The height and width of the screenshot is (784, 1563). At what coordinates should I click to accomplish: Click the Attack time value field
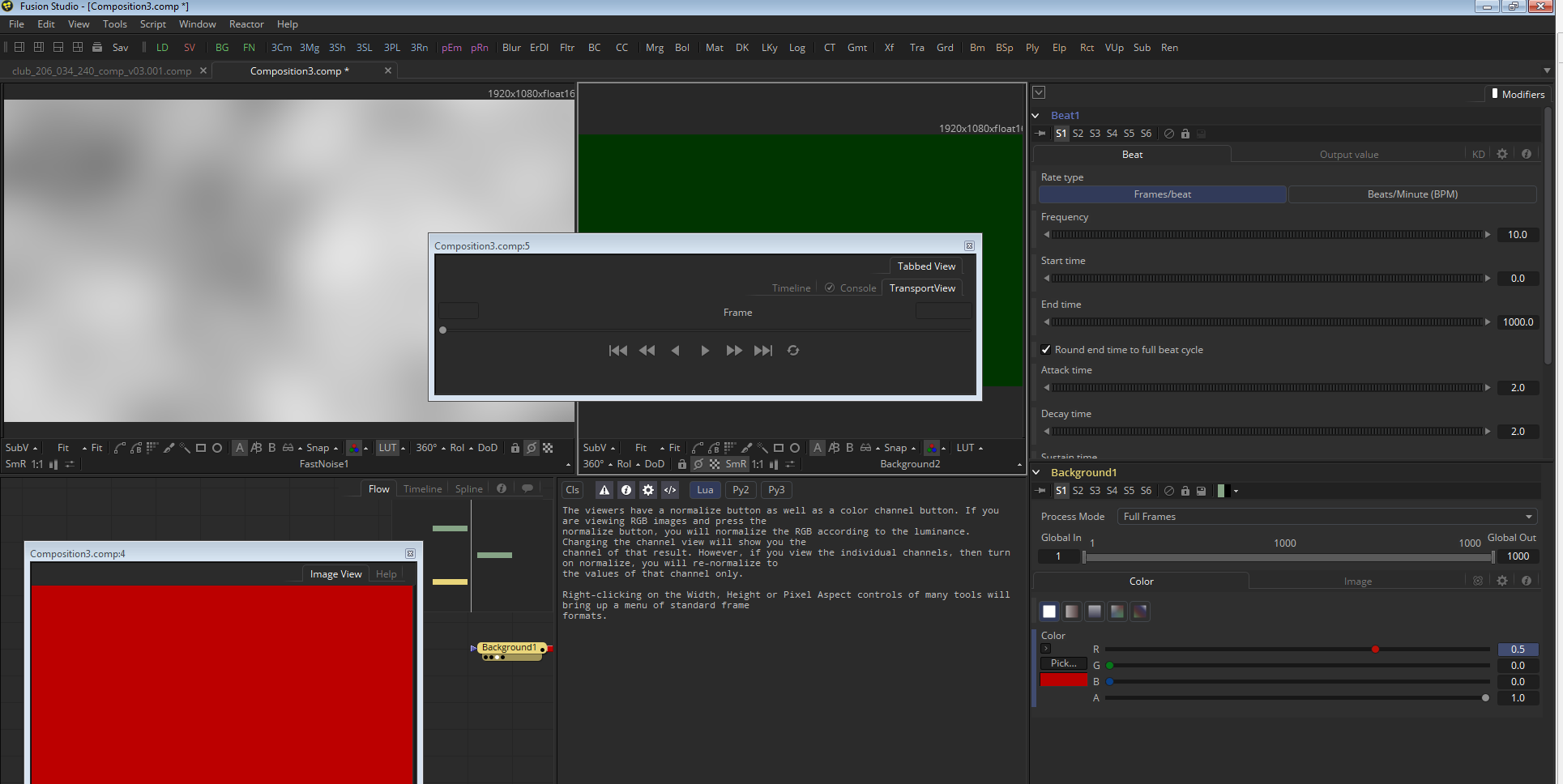pos(1518,388)
